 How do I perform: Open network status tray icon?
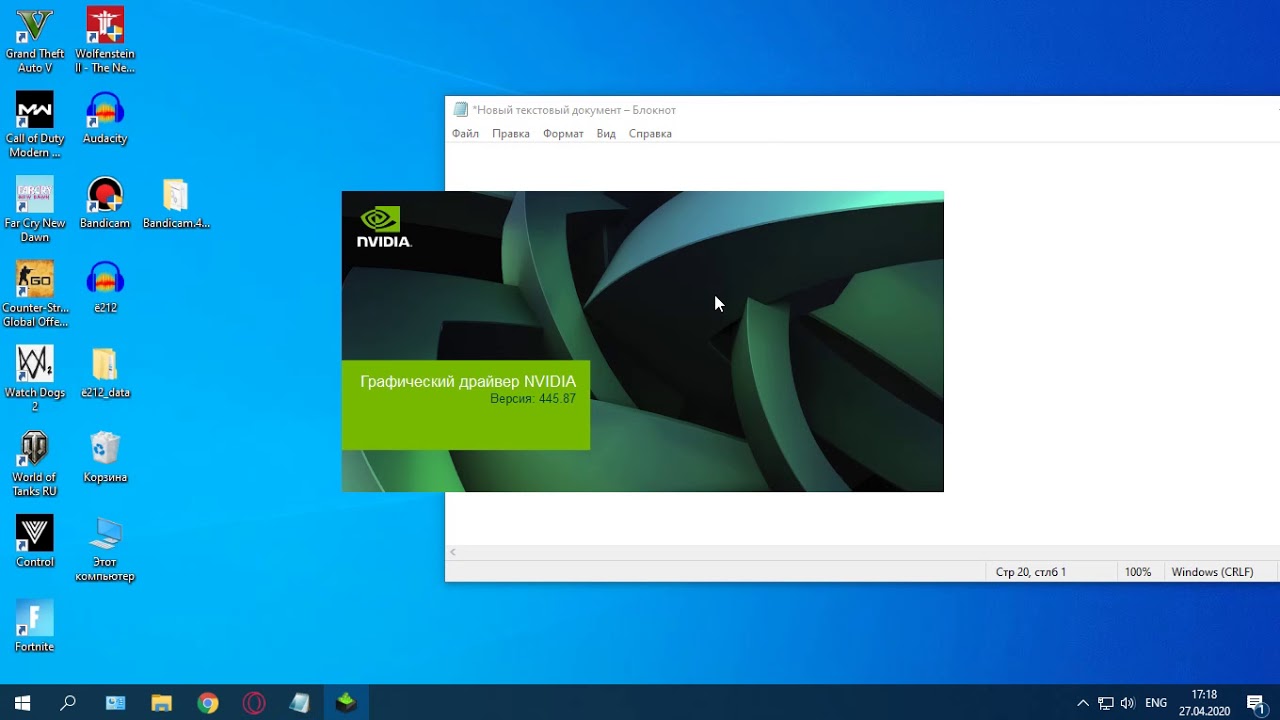click(1106, 703)
